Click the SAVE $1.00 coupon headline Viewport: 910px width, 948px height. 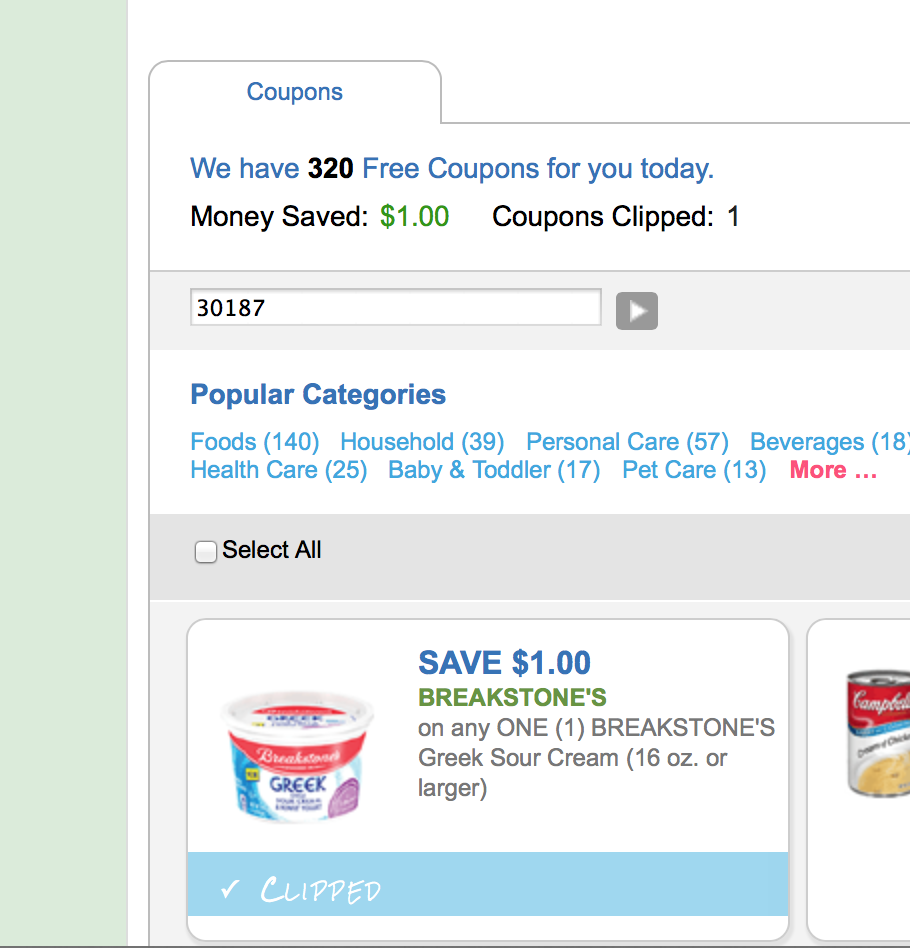504,662
